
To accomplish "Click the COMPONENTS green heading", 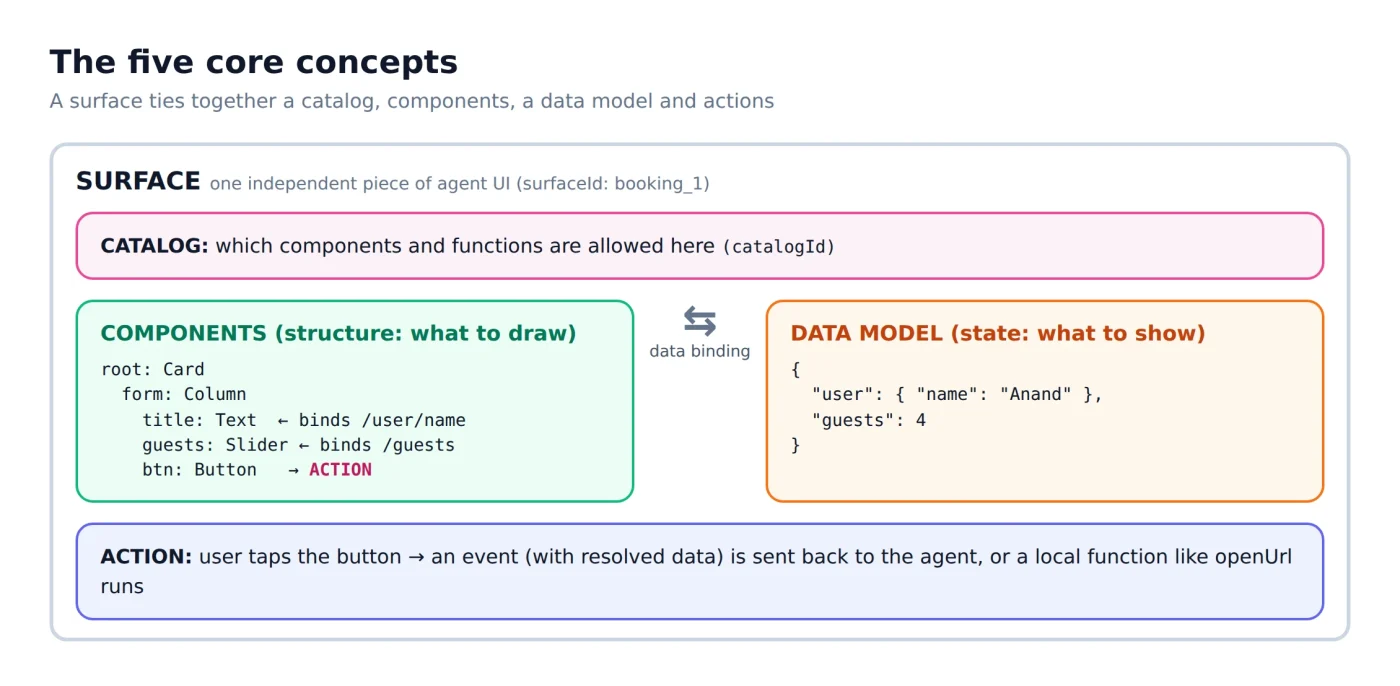I will [339, 333].
